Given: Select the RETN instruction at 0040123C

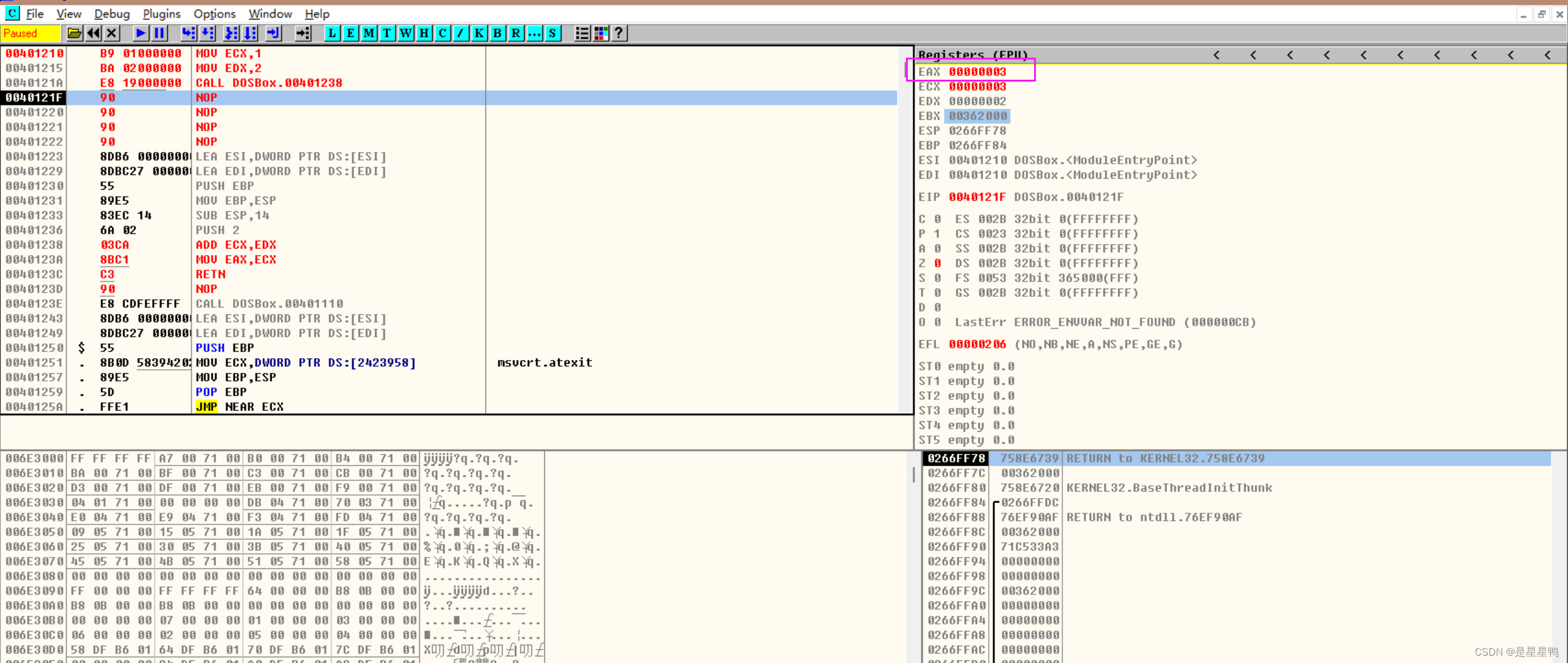Looking at the screenshot, I should 210,274.
